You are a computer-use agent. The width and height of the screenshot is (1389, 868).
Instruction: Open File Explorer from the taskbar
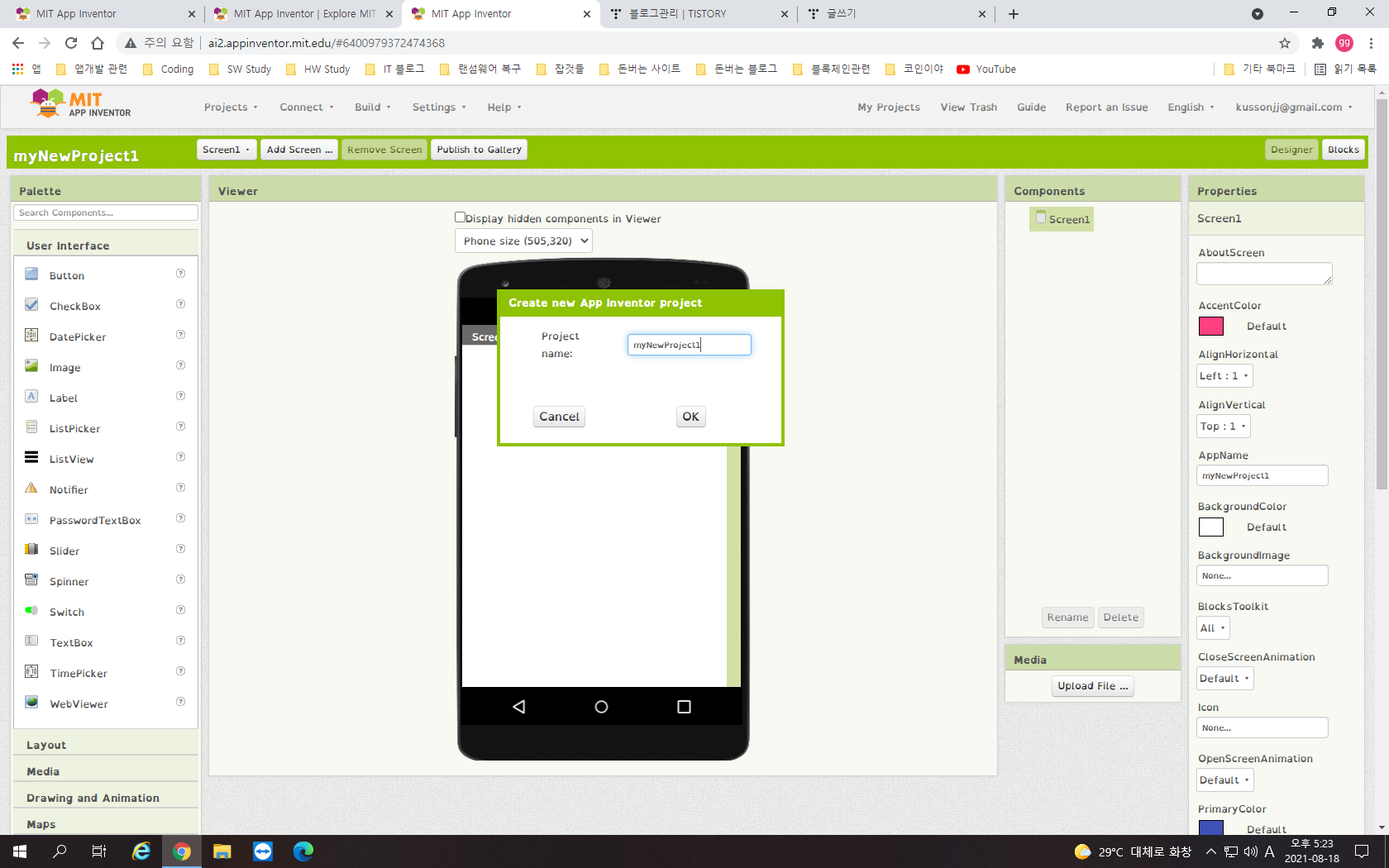click(222, 851)
